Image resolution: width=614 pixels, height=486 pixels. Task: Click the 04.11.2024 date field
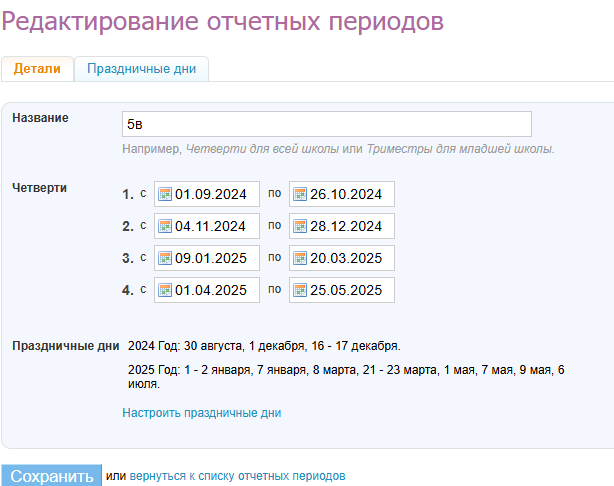click(x=215, y=226)
